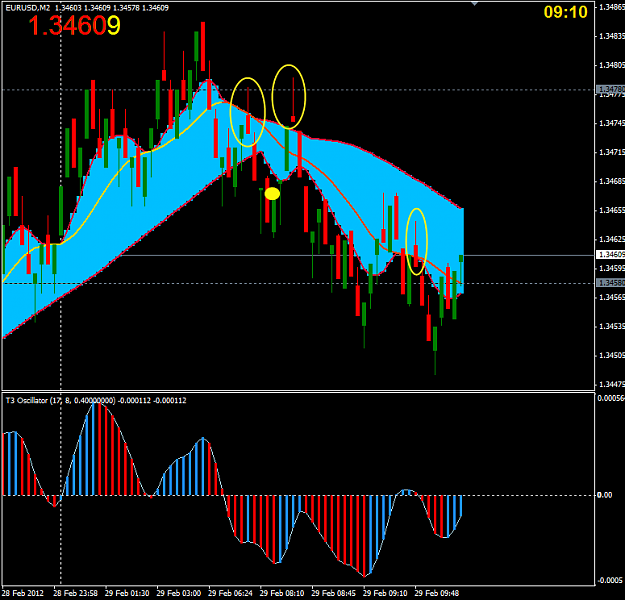Select the grey 1.34580 level price tag
The image size is (625, 600).
(x=610, y=283)
